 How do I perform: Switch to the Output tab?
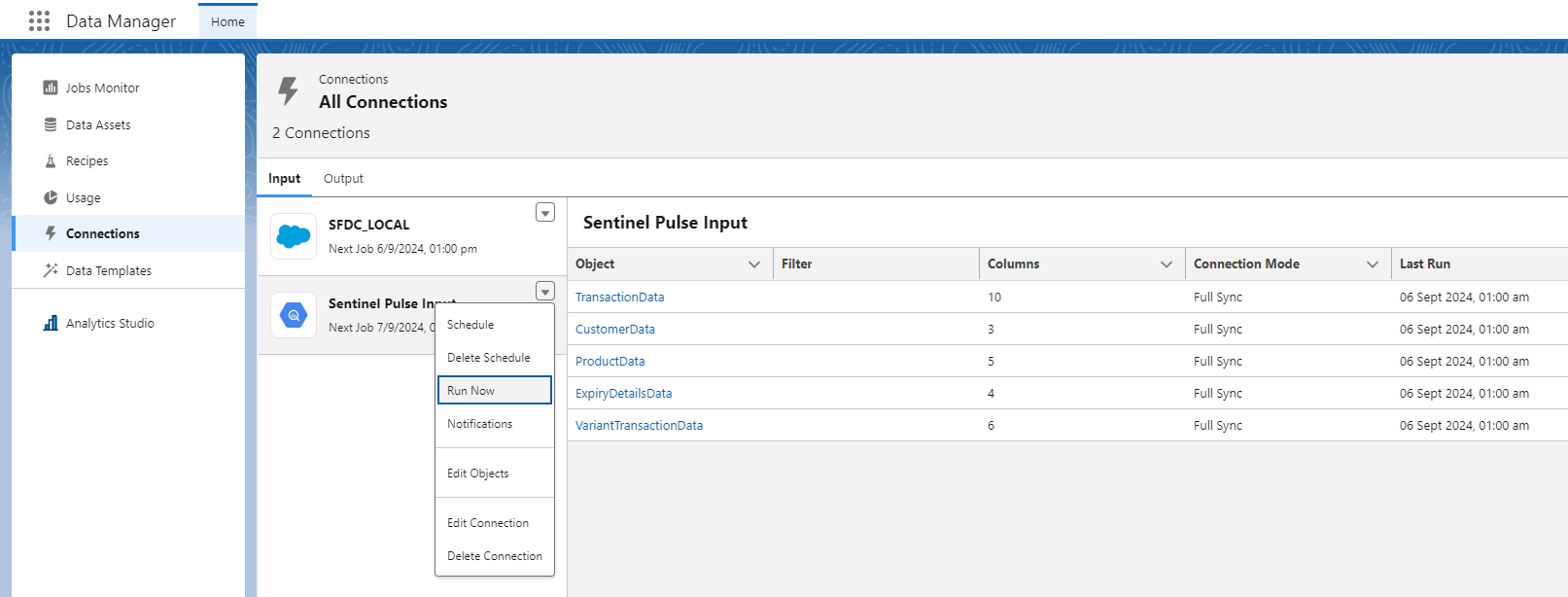pos(343,179)
